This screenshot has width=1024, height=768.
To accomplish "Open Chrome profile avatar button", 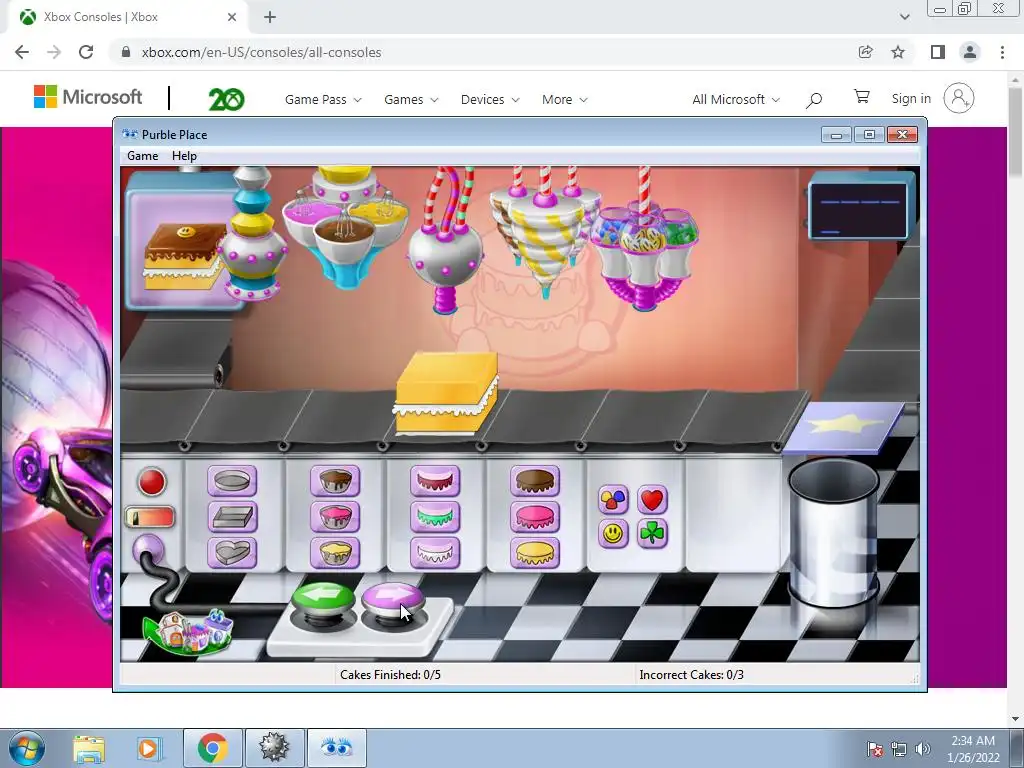I will click(970, 52).
